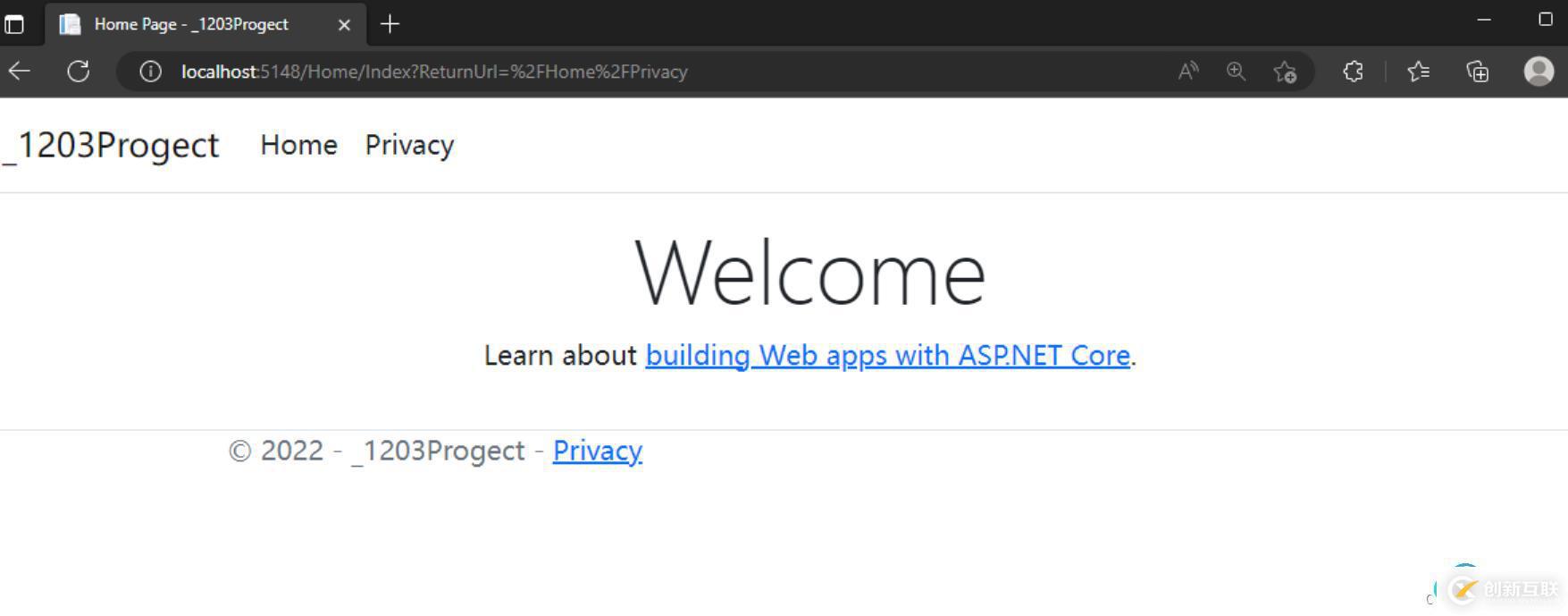Viewport: 1568px width, 616px height.
Task: Open a new tab with plus button
Action: [390, 24]
